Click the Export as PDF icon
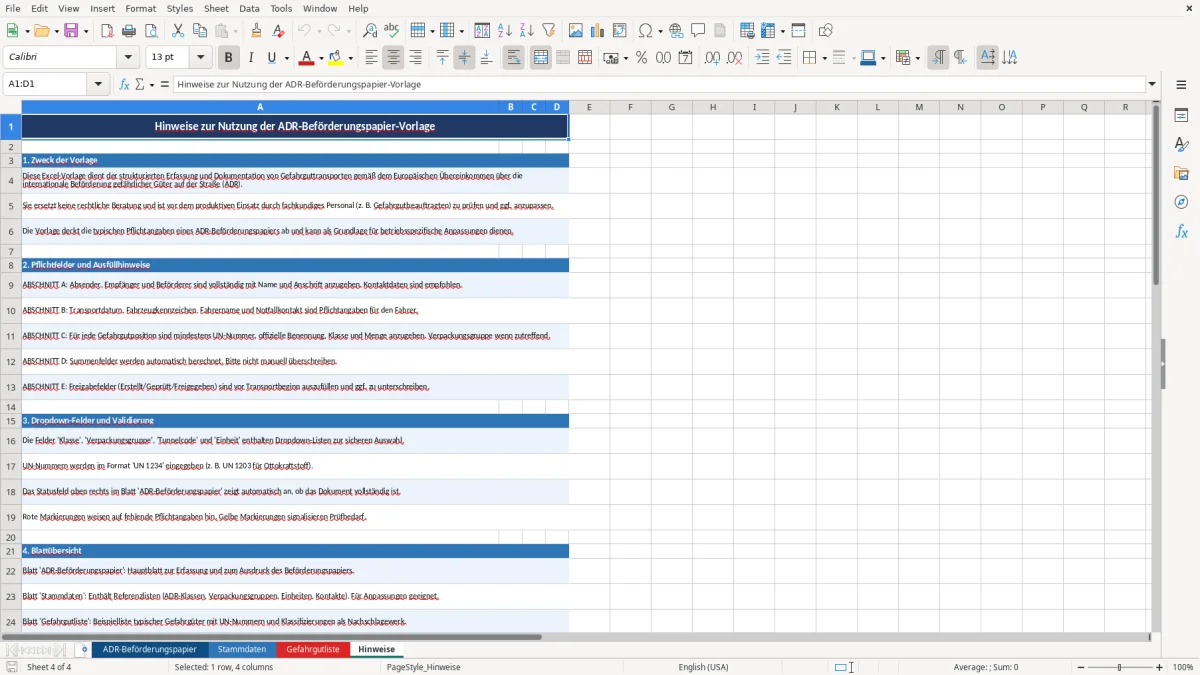The height and width of the screenshot is (675, 1200). tap(107, 31)
